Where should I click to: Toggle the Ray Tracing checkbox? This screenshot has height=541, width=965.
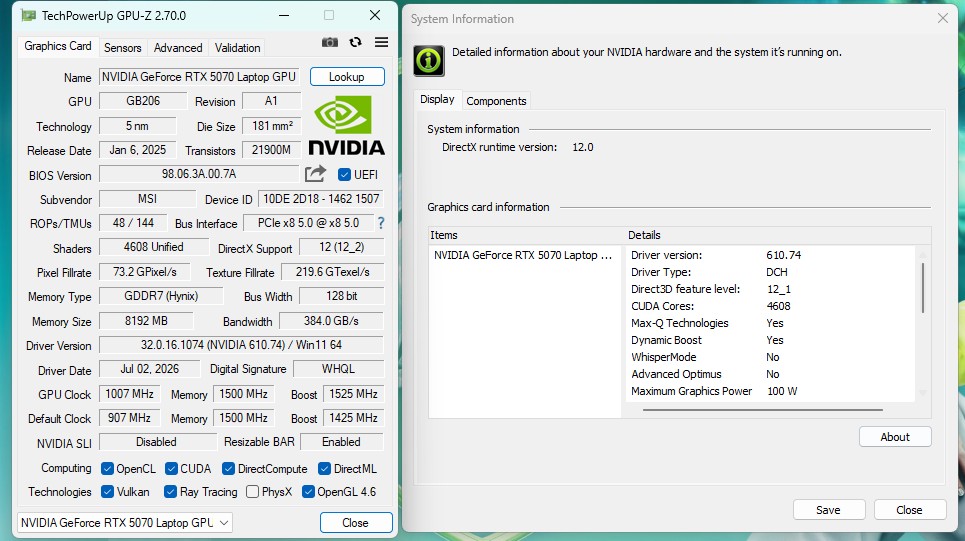(x=170, y=492)
